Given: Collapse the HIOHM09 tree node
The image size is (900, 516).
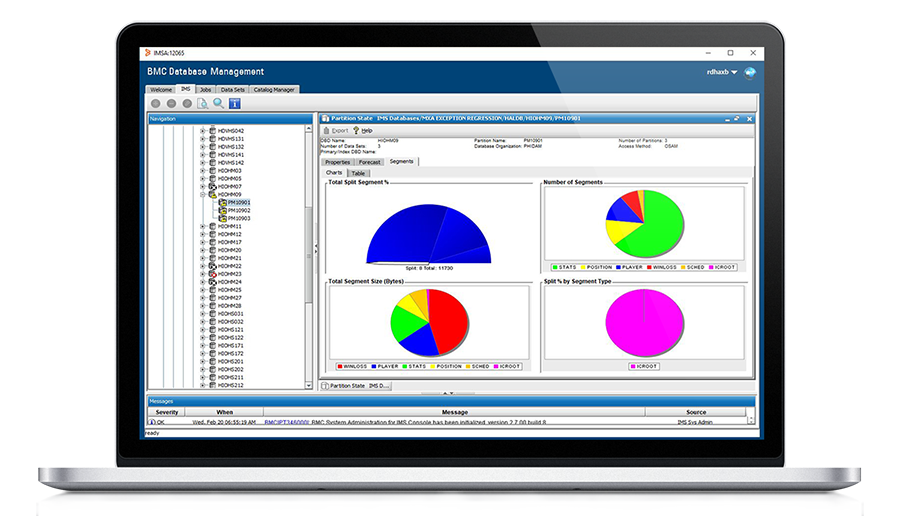Looking at the screenshot, I should pyautogui.click(x=203, y=194).
